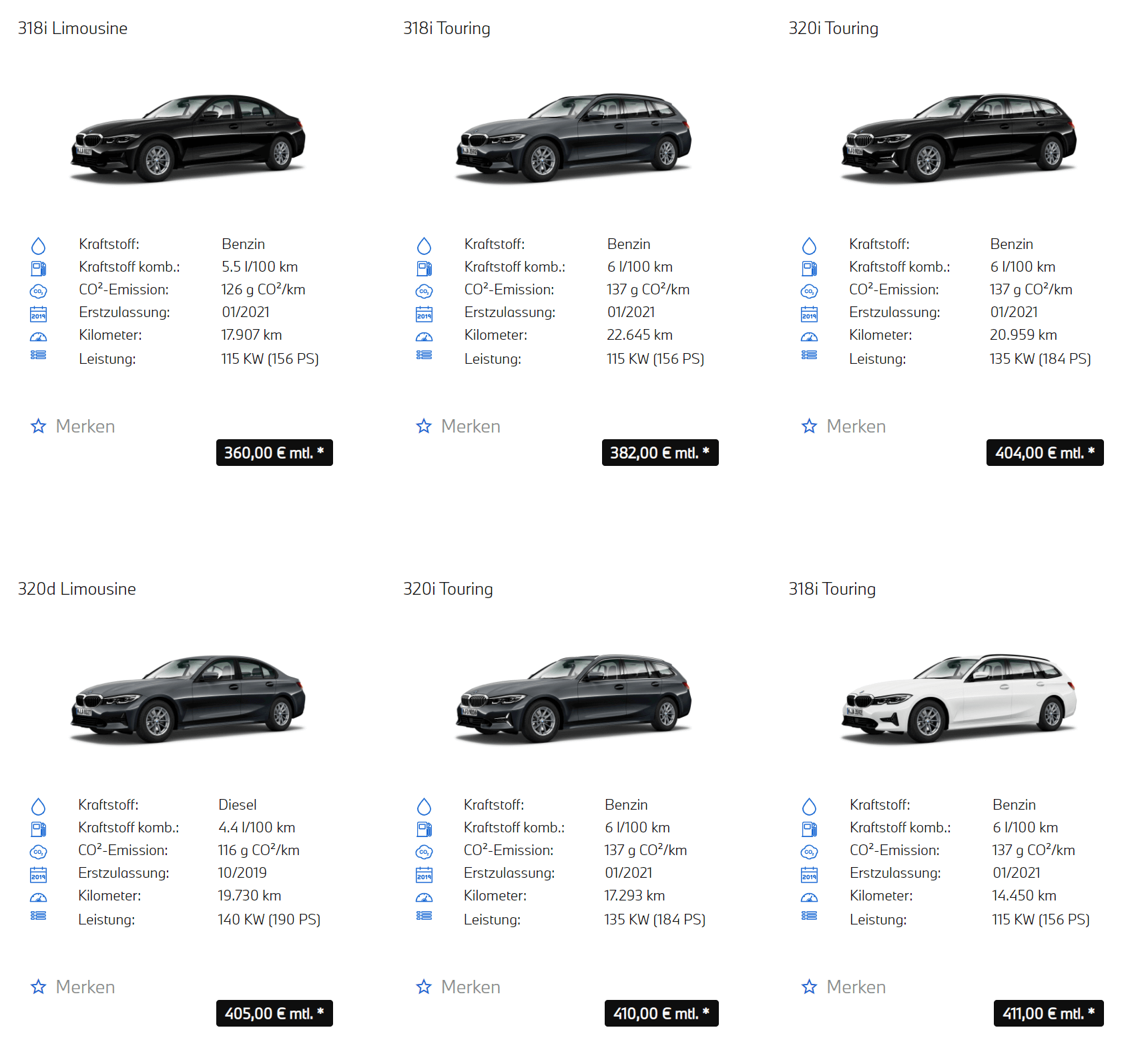Image resolution: width=1130 pixels, height=1064 pixels.
Task: Open the 320i Touring title with 20.959 km
Action: click(833, 28)
